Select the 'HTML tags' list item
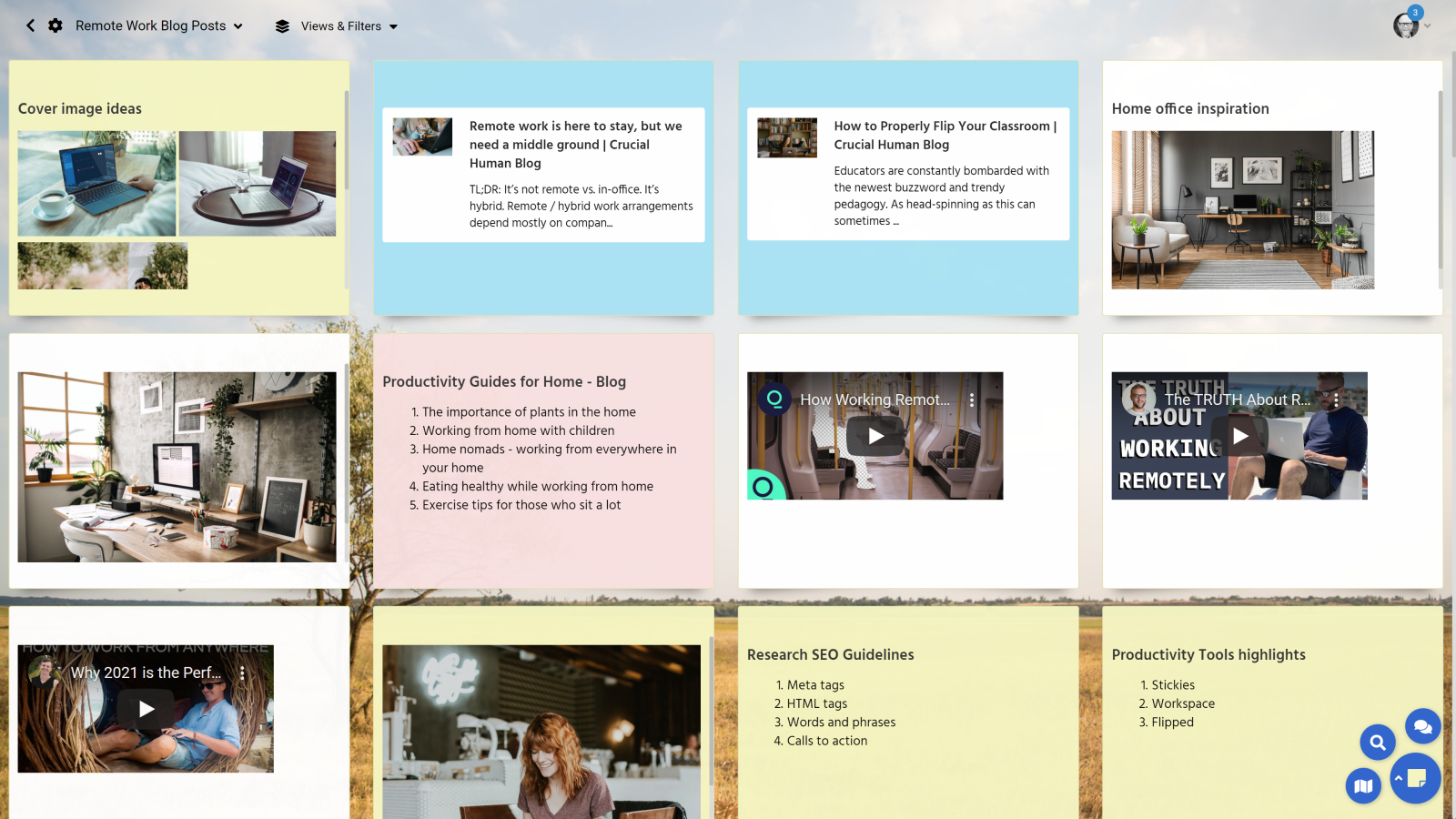 pos(817,703)
